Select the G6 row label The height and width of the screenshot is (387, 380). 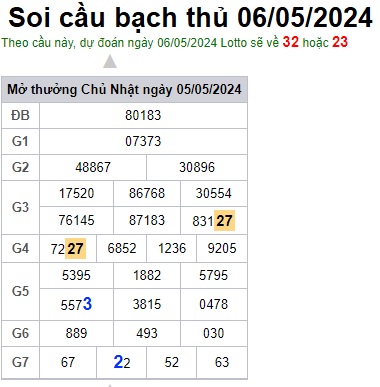pyautogui.click(x=20, y=333)
